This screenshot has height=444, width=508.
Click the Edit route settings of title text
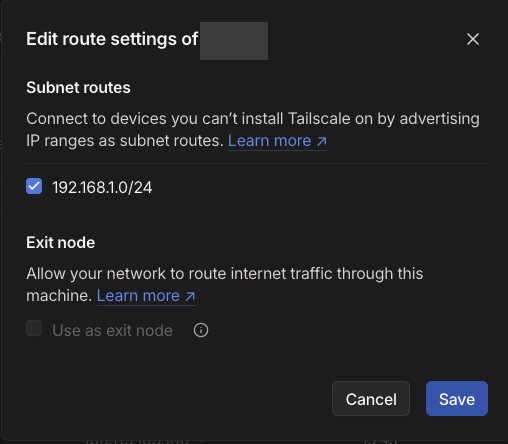112,39
